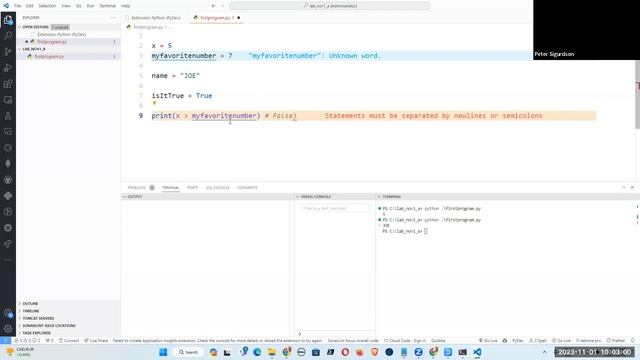
Task: Select the firstprogram.py editor tab
Action: tap(216, 18)
